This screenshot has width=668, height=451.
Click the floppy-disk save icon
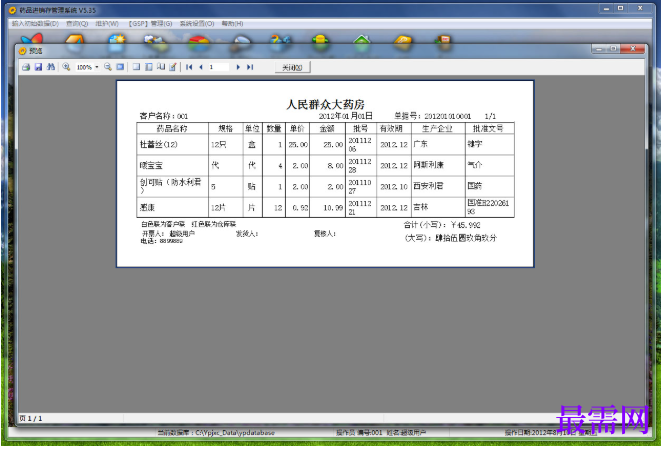click(x=38, y=67)
